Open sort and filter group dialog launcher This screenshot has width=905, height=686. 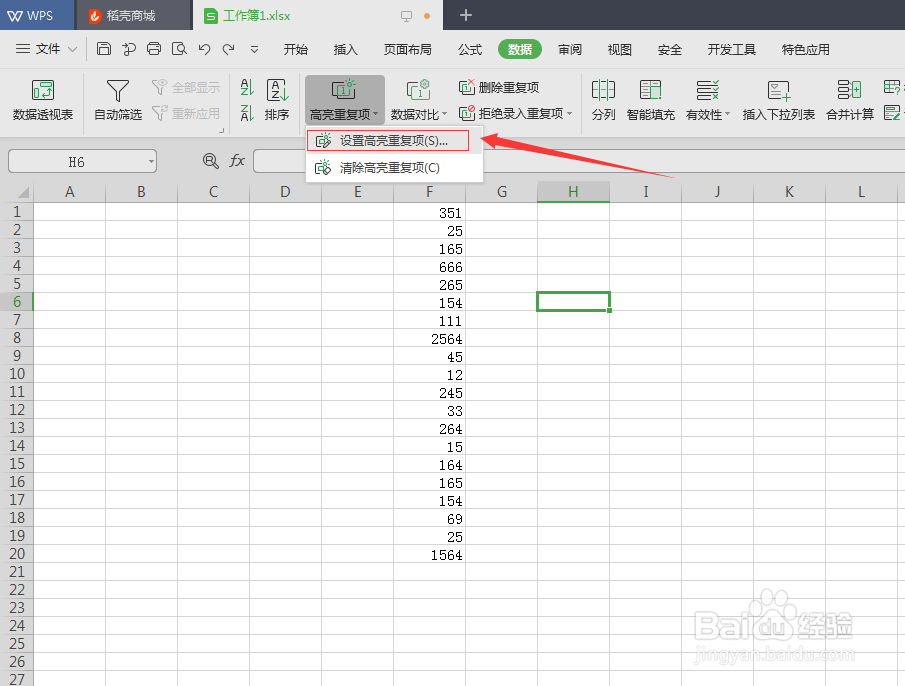222,130
